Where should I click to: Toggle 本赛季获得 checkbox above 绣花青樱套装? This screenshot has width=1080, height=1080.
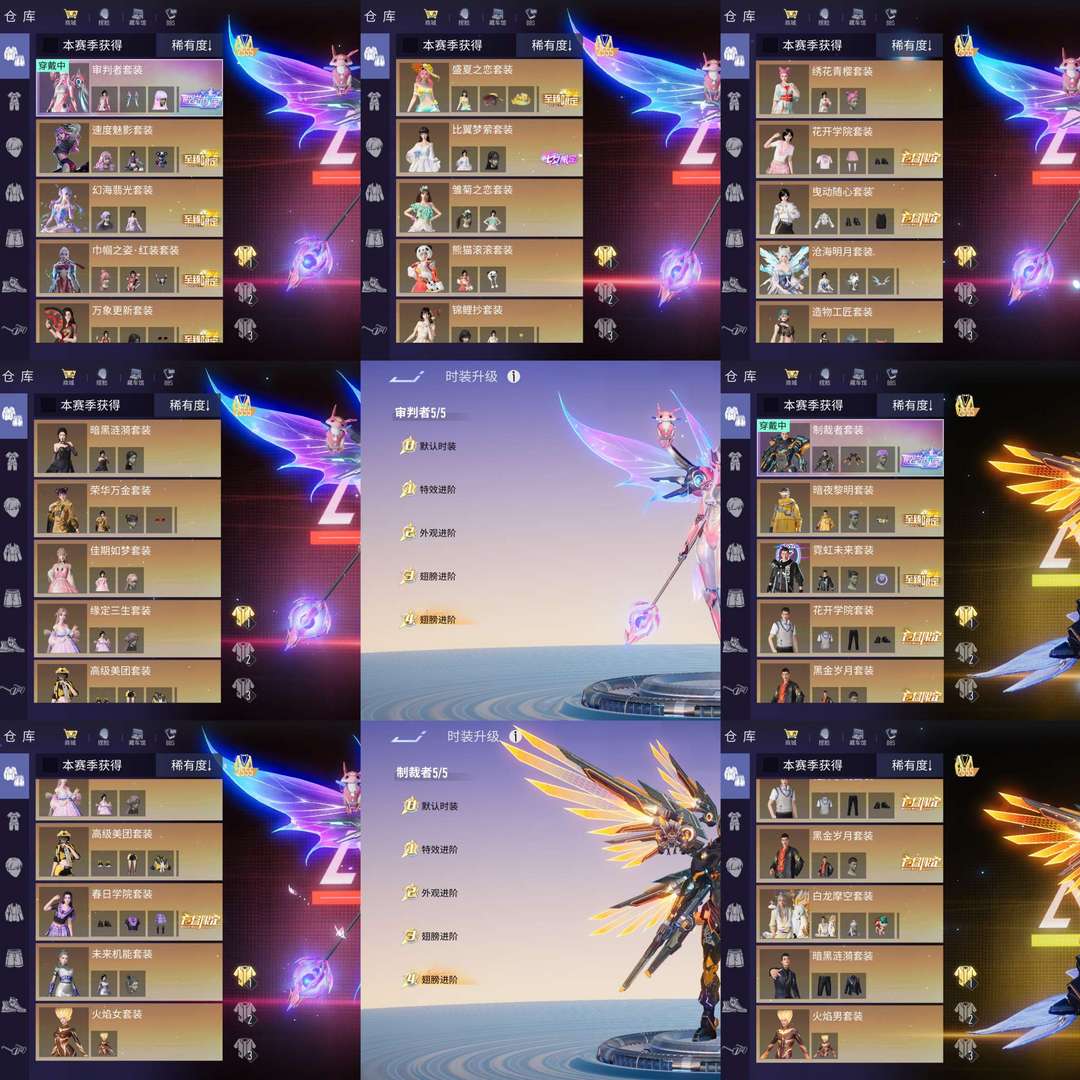(x=771, y=45)
